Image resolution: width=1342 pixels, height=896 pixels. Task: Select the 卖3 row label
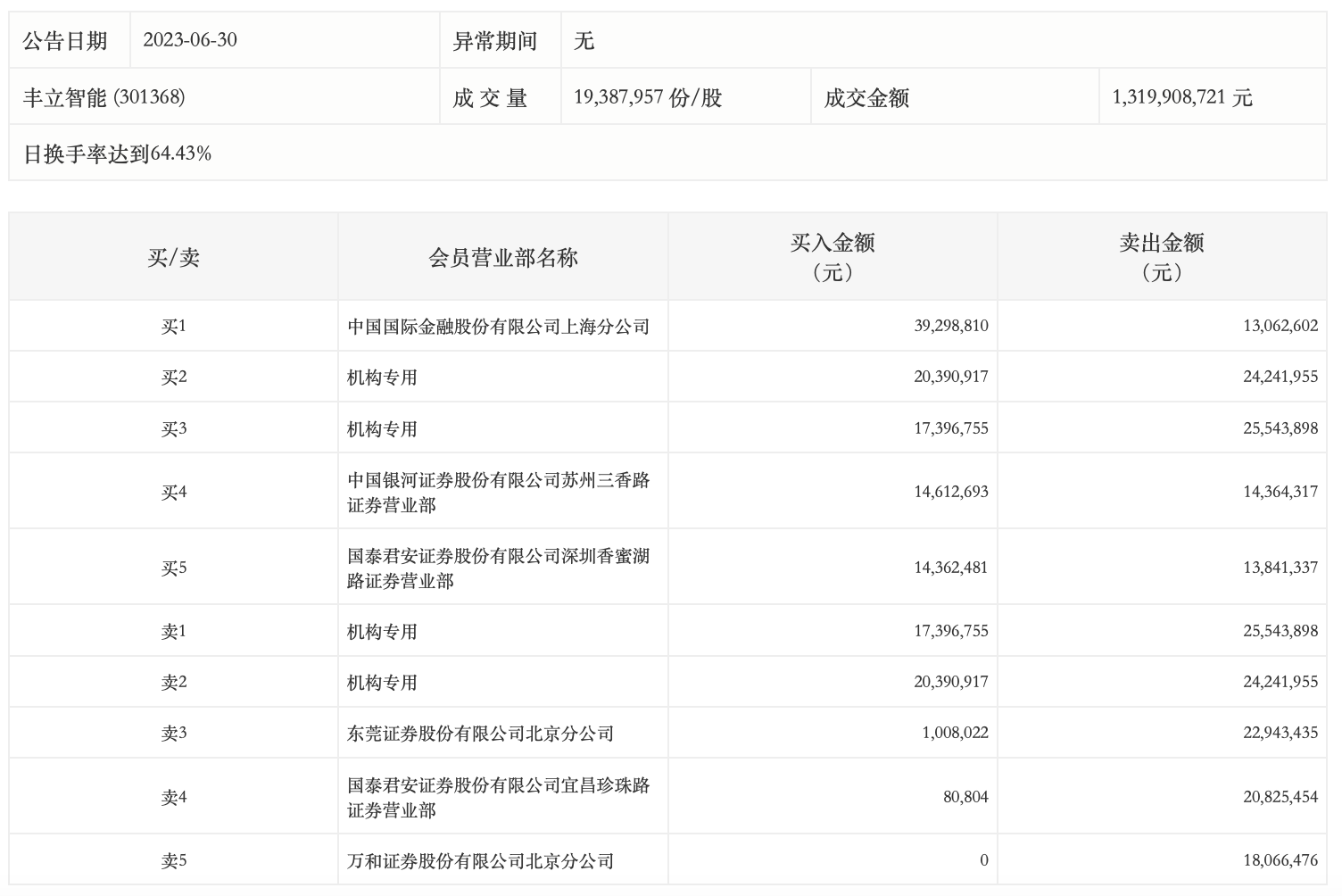(174, 734)
